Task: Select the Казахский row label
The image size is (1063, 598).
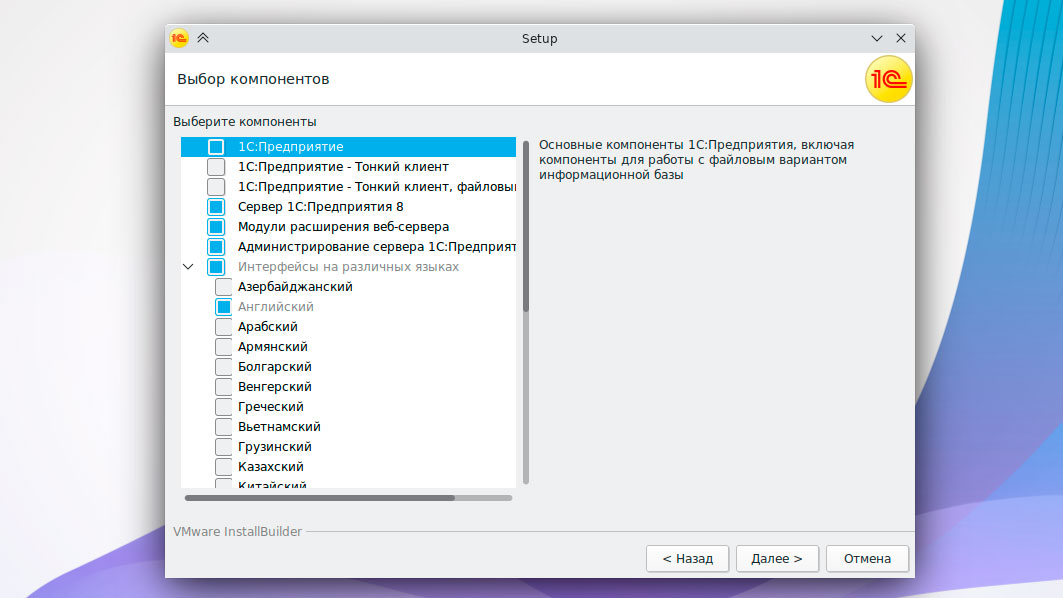Action: click(x=270, y=466)
